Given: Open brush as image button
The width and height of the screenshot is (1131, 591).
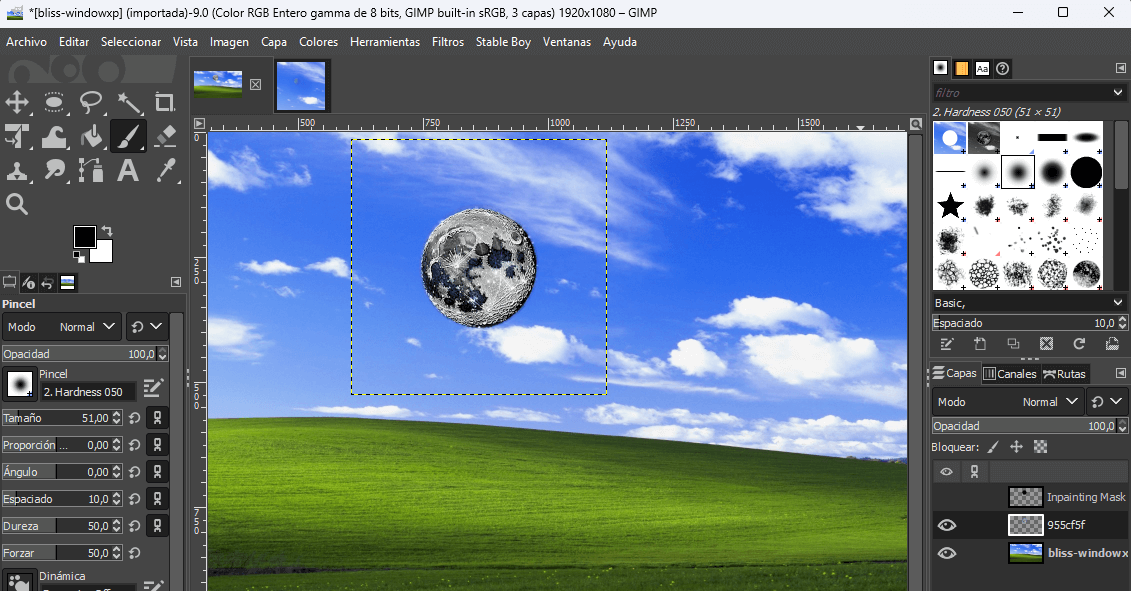Looking at the screenshot, I should [x=1112, y=344].
